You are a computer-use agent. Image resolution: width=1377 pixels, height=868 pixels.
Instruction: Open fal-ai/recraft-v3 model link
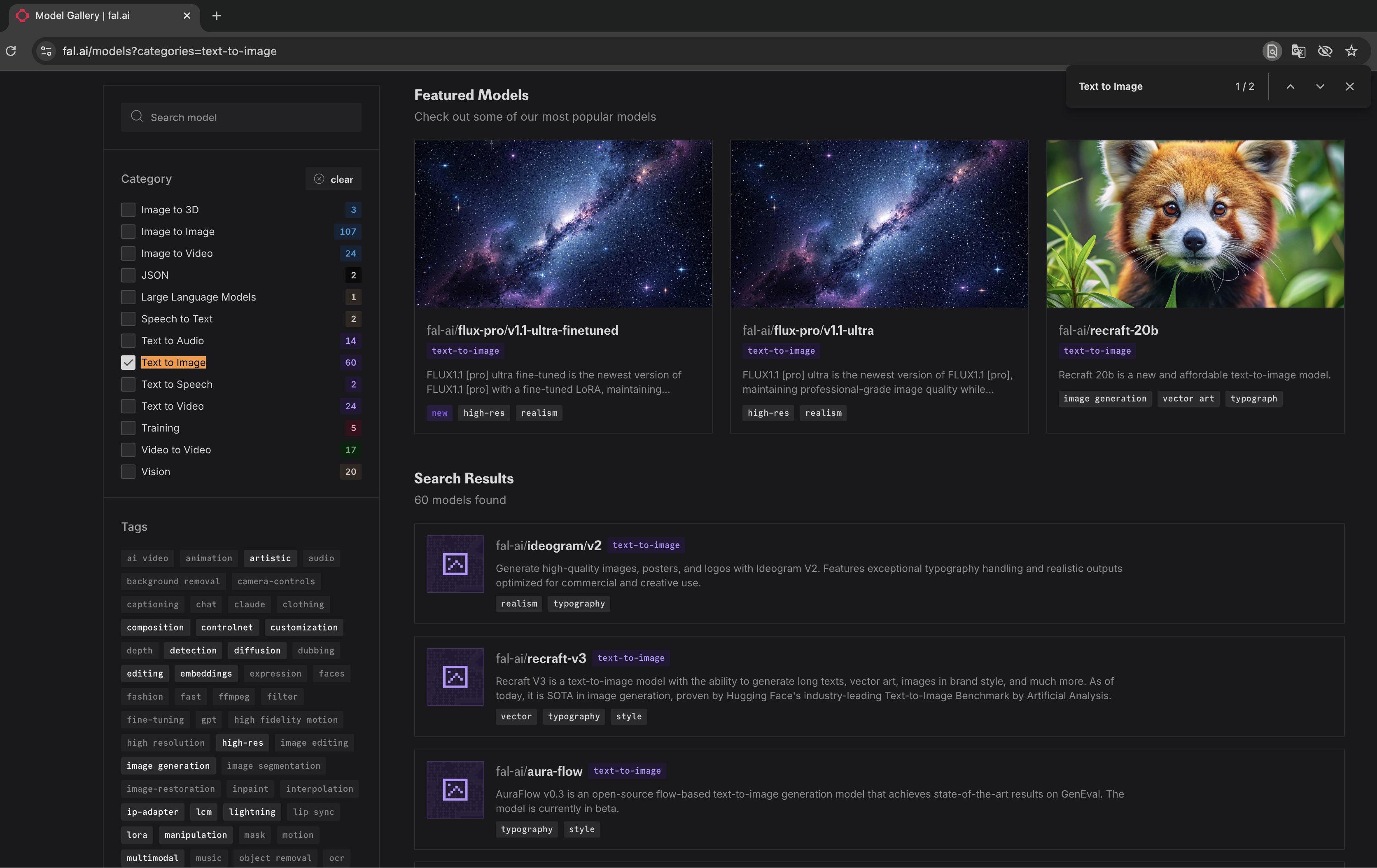pyautogui.click(x=541, y=658)
